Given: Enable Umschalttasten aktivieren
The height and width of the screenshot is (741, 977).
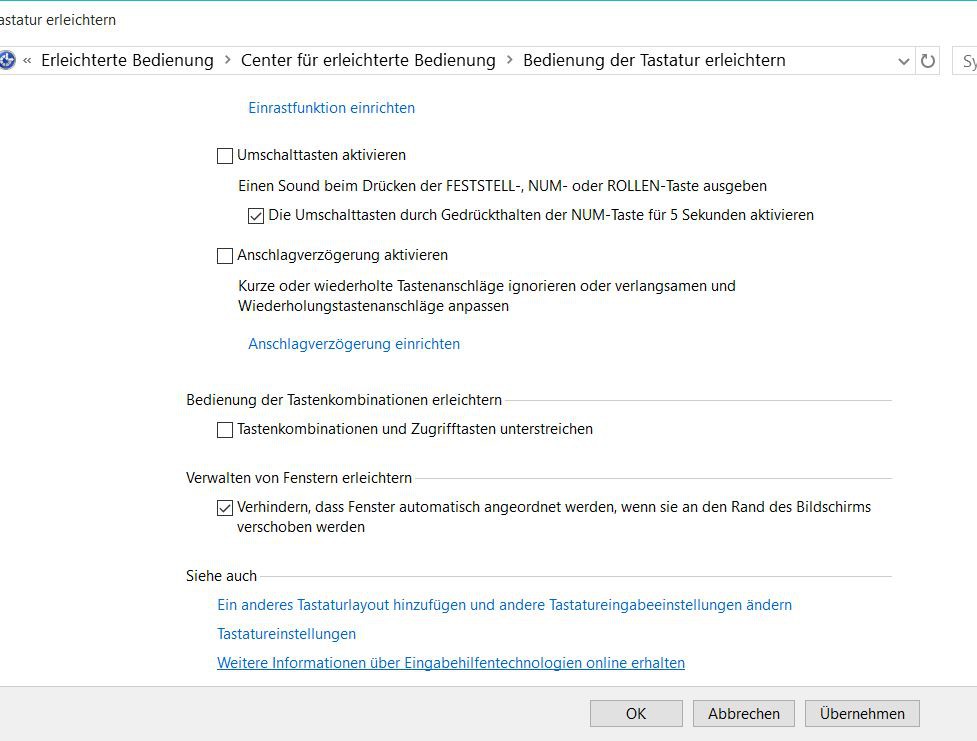Looking at the screenshot, I should pos(225,155).
